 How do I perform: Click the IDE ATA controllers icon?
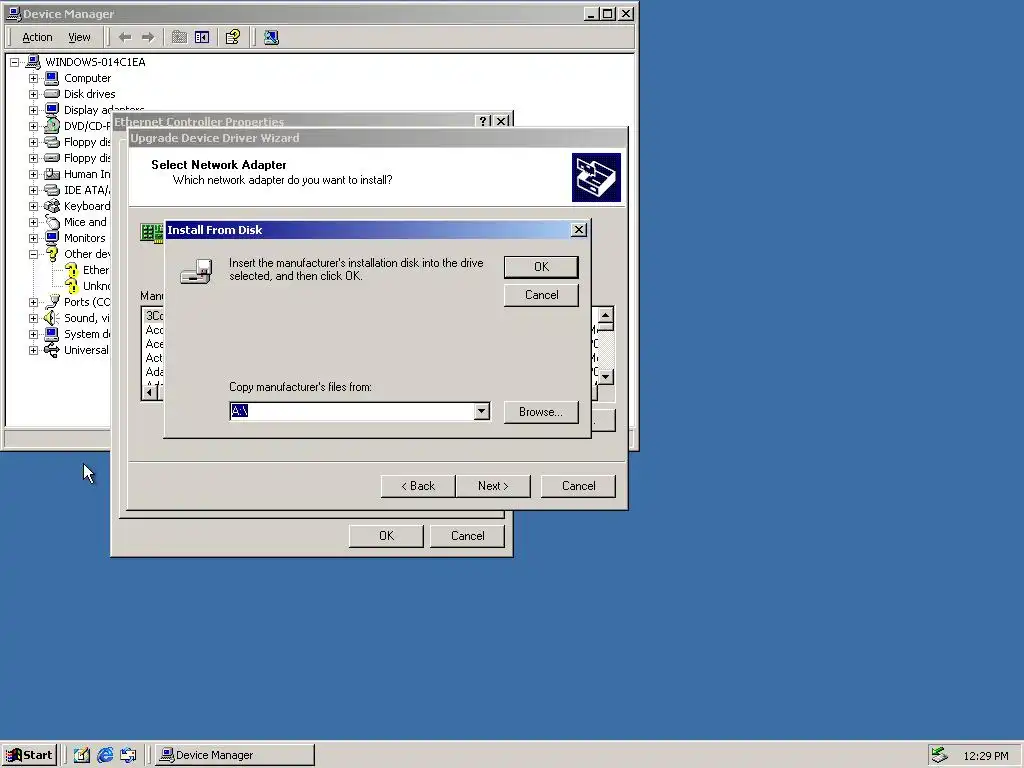click(52, 190)
